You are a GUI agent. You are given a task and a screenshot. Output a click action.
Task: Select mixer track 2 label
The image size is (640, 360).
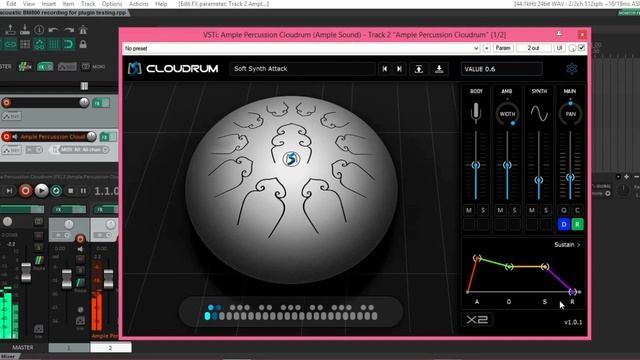(x=111, y=348)
